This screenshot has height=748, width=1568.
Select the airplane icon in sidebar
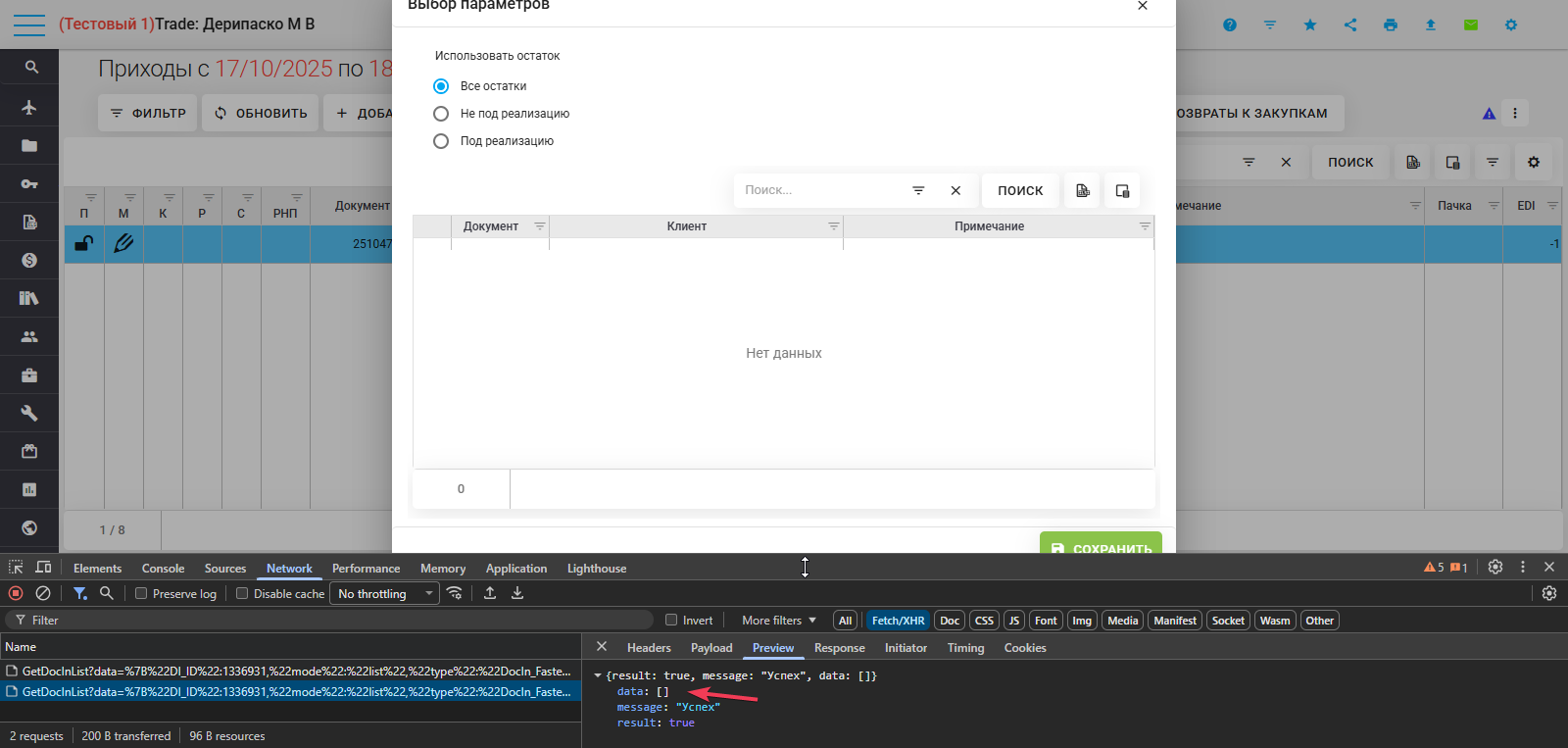point(29,107)
